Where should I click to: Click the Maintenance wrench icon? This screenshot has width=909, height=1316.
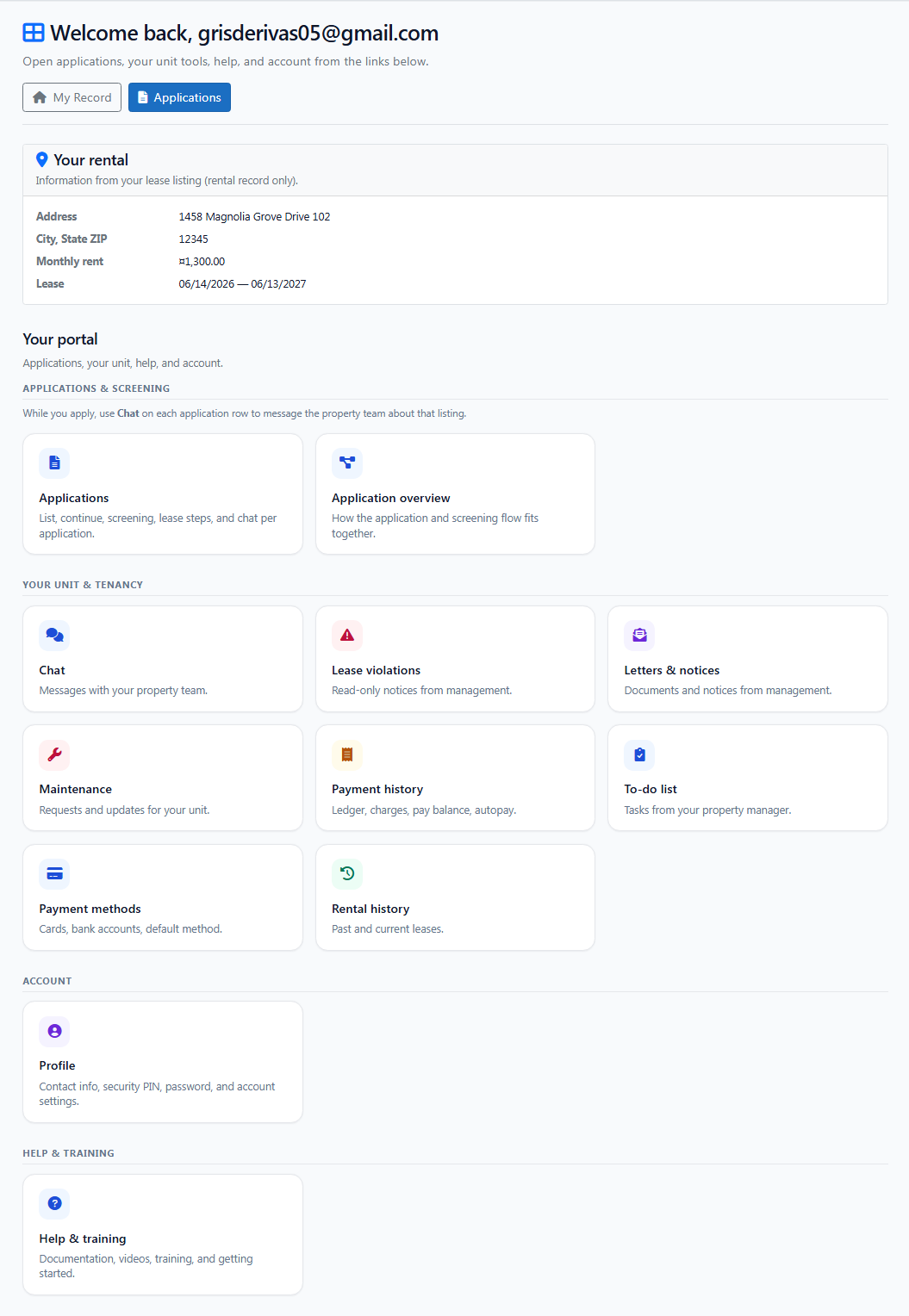(54, 754)
